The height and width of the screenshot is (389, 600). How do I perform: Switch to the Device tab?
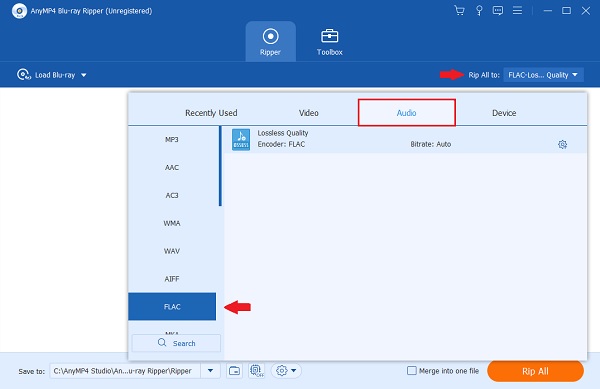[504, 113]
